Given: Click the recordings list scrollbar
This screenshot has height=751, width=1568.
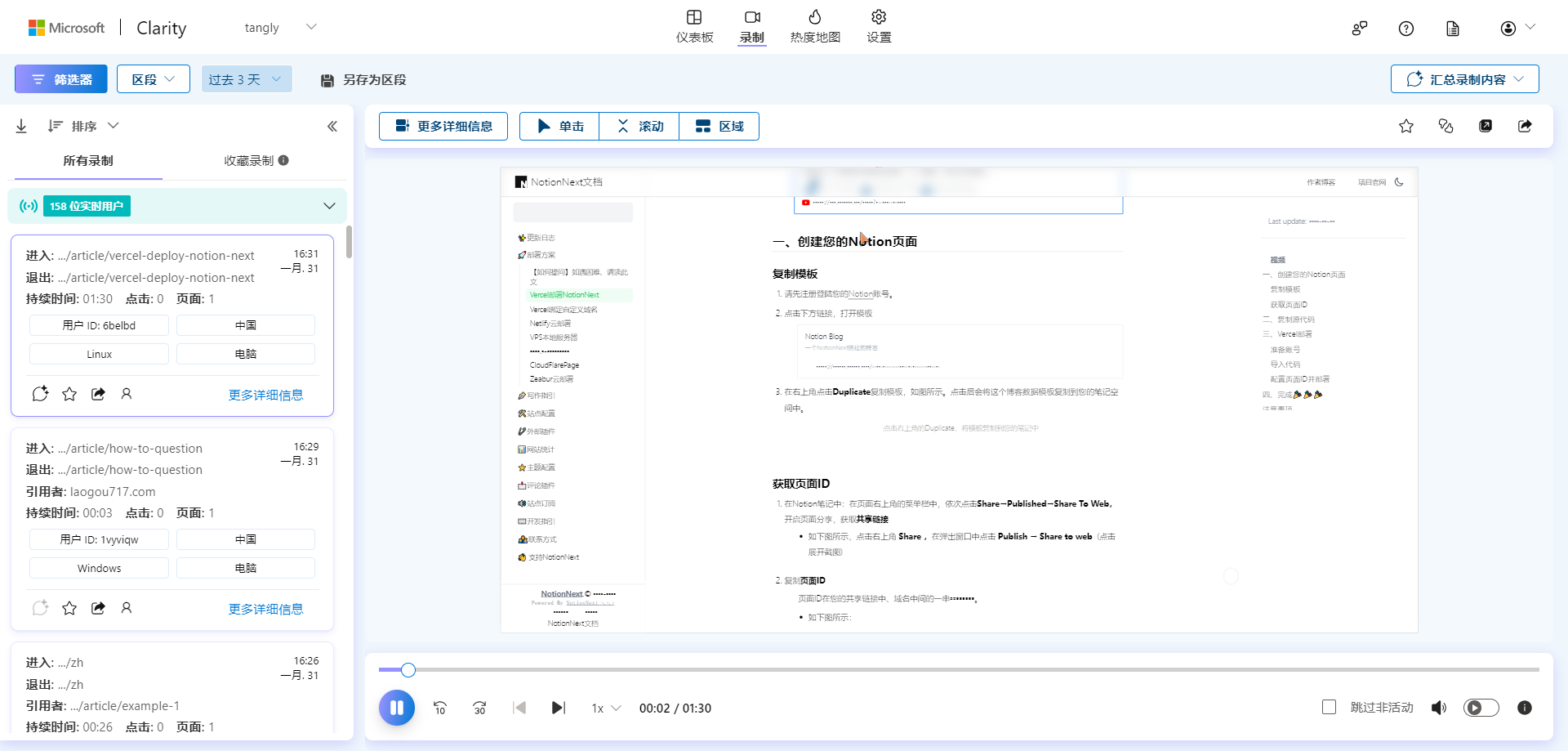Looking at the screenshot, I should [349, 242].
